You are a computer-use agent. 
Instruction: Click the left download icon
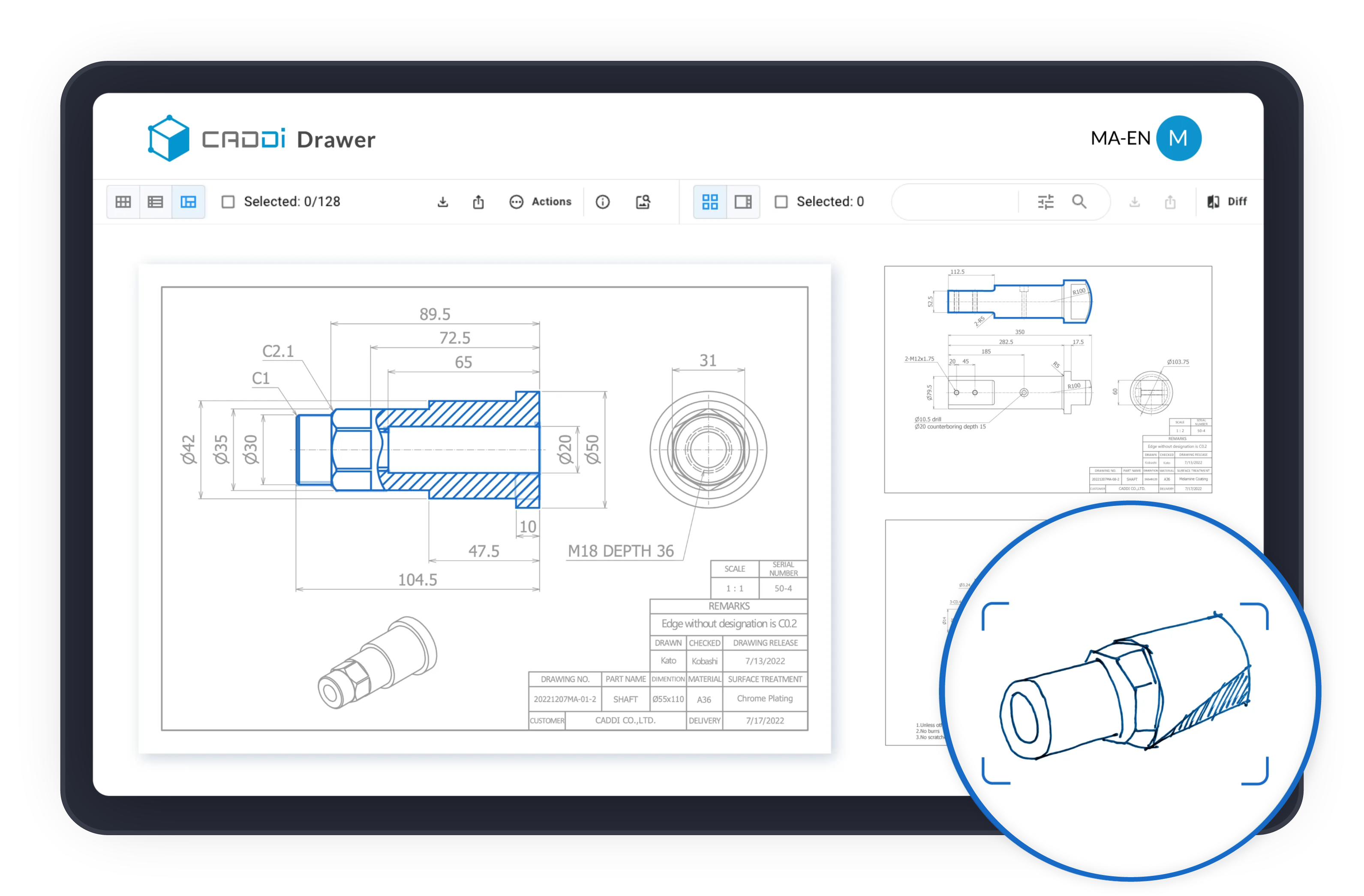442,202
